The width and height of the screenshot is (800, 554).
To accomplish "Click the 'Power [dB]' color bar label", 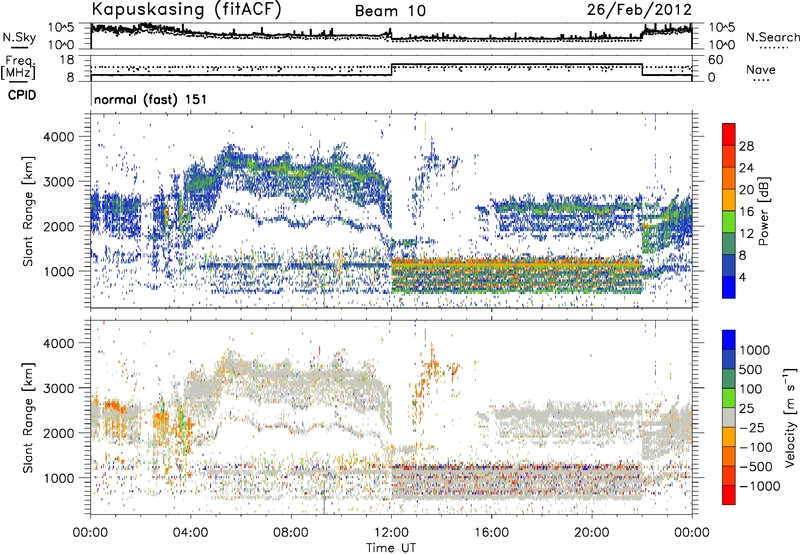I will (x=763, y=211).
